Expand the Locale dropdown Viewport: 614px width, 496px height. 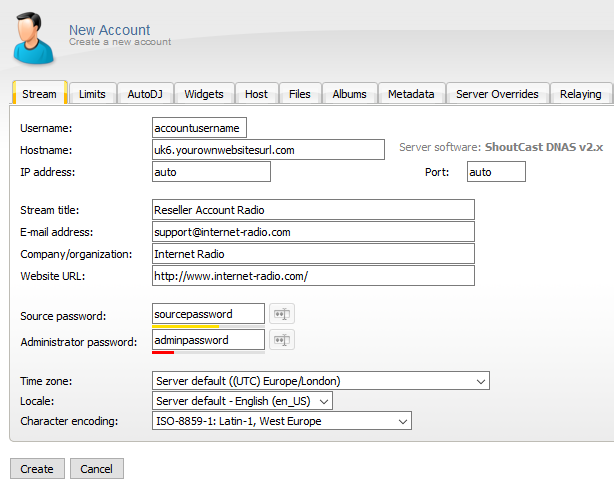click(242, 401)
